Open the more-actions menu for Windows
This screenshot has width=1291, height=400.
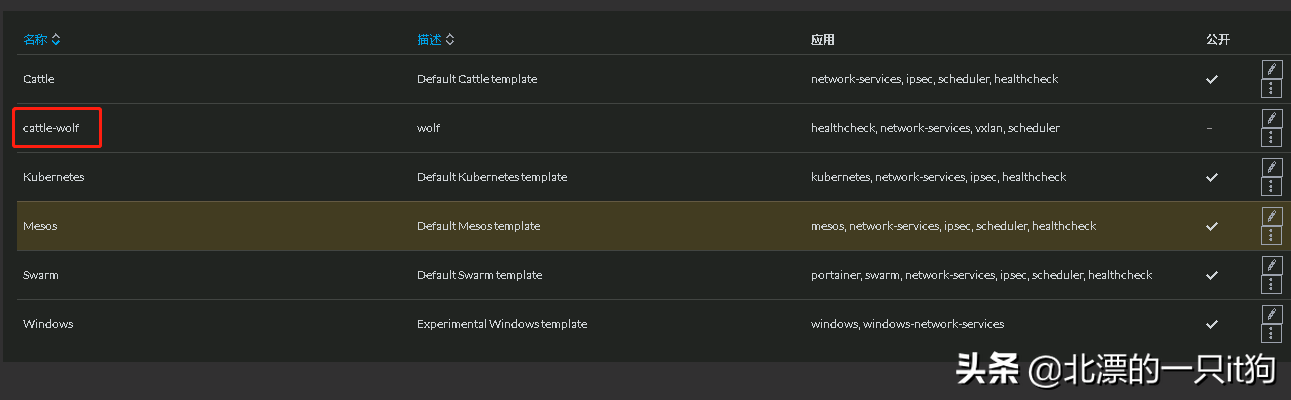(1271, 333)
